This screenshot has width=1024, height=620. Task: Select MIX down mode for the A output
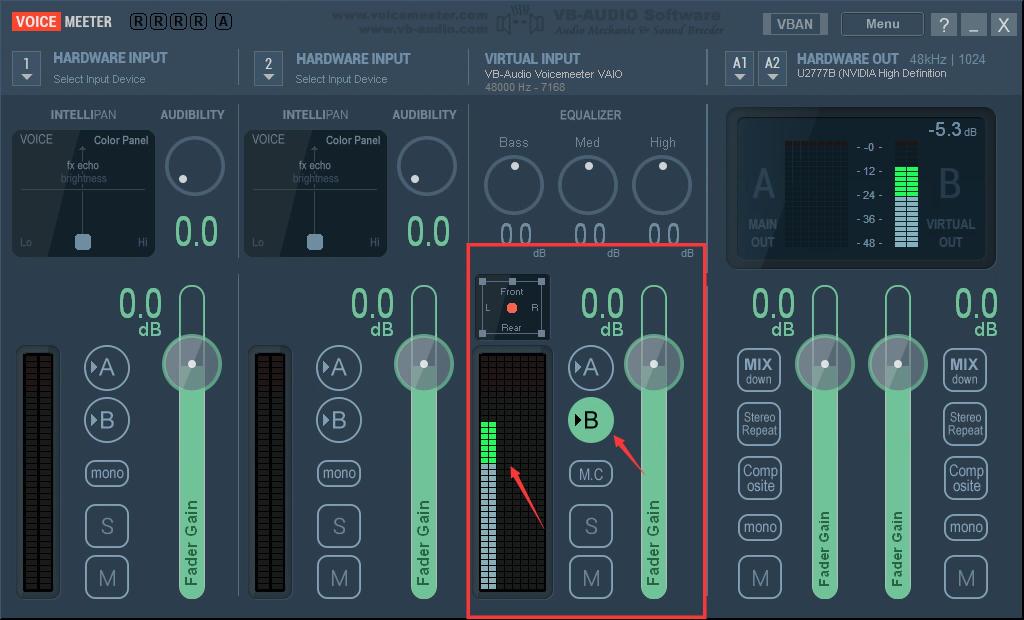pyautogui.click(x=759, y=370)
